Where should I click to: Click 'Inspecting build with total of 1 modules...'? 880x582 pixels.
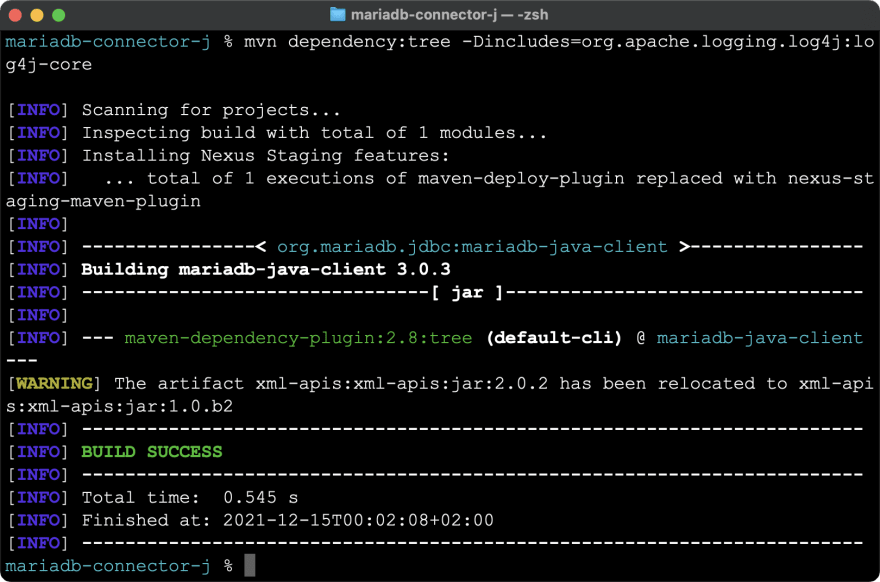[x=314, y=133]
